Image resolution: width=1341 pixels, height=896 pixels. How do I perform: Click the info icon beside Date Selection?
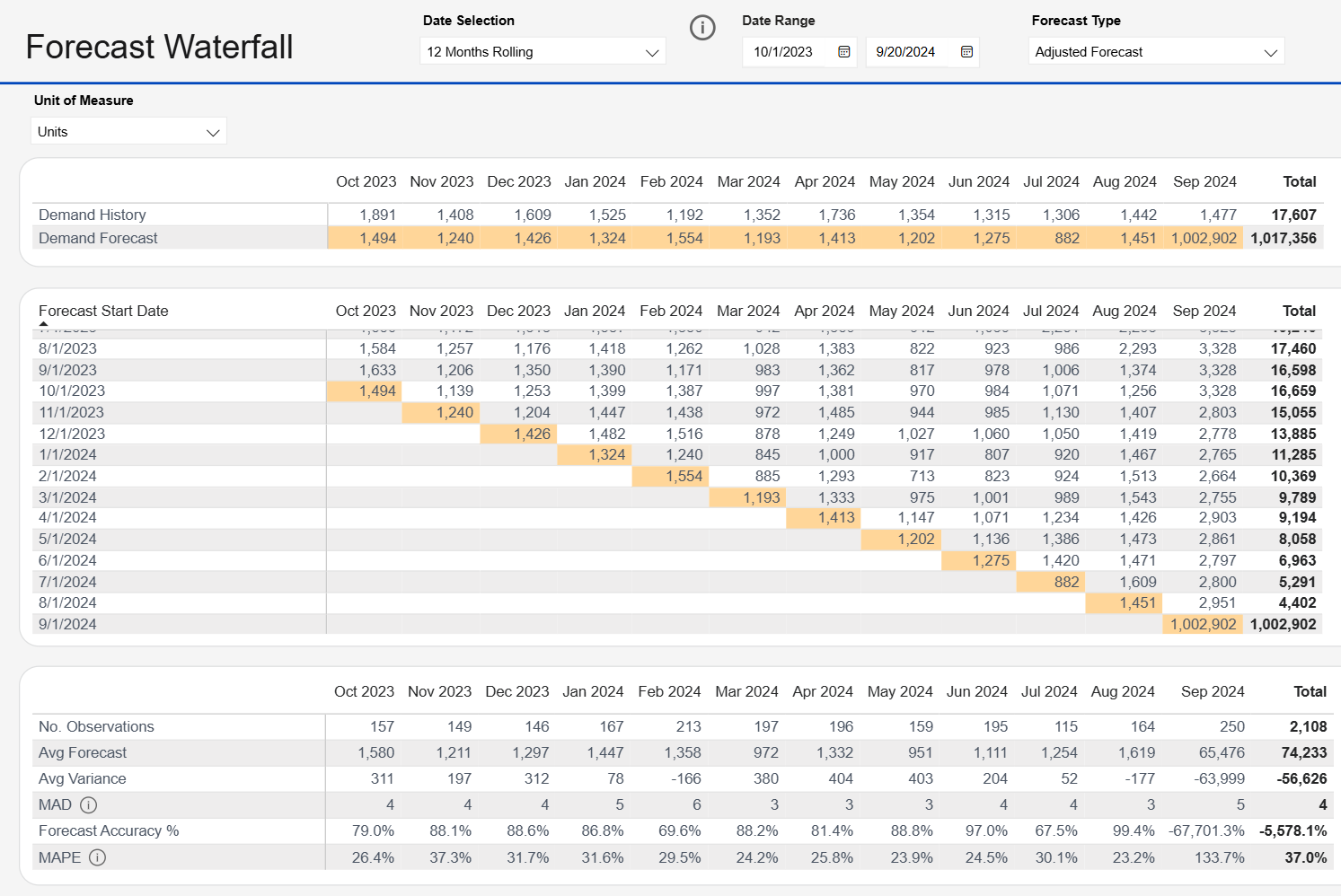coord(702,28)
